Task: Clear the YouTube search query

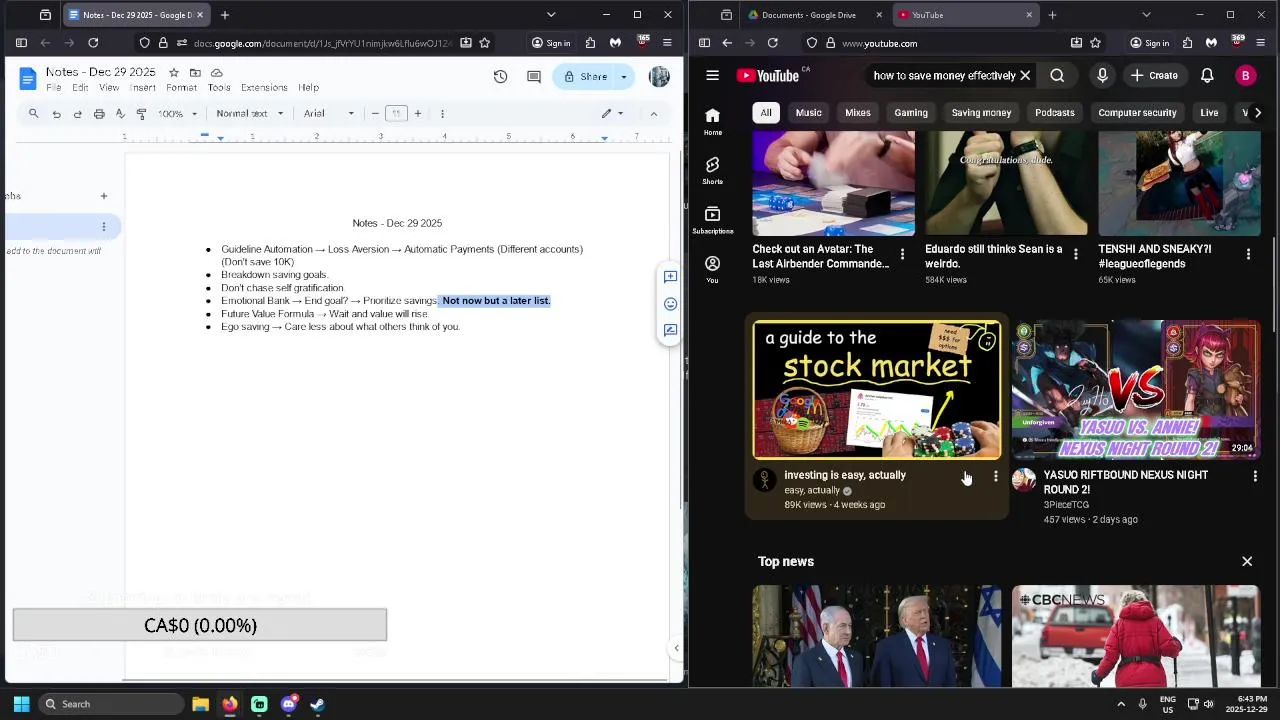Action: (x=1025, y=75)
